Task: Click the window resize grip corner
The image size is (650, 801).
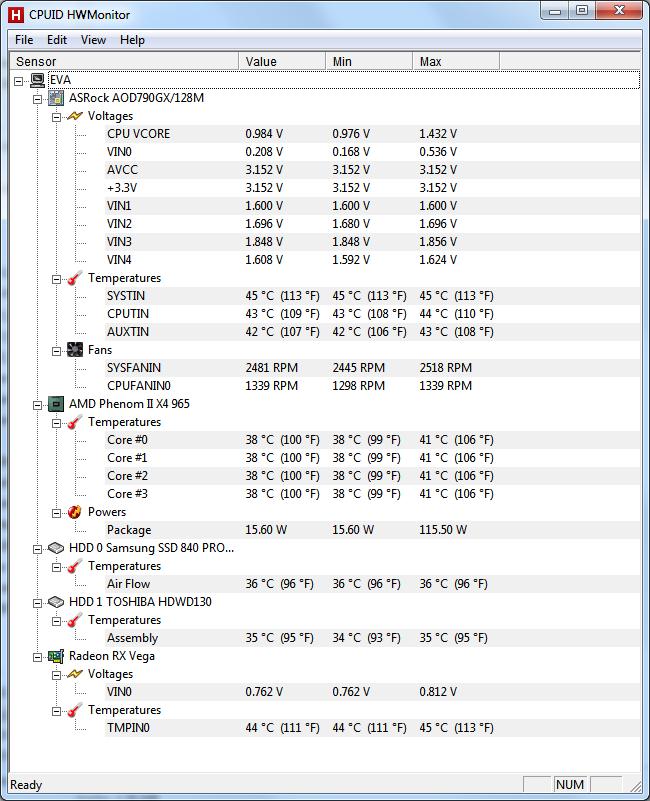Action: [635, 787]
